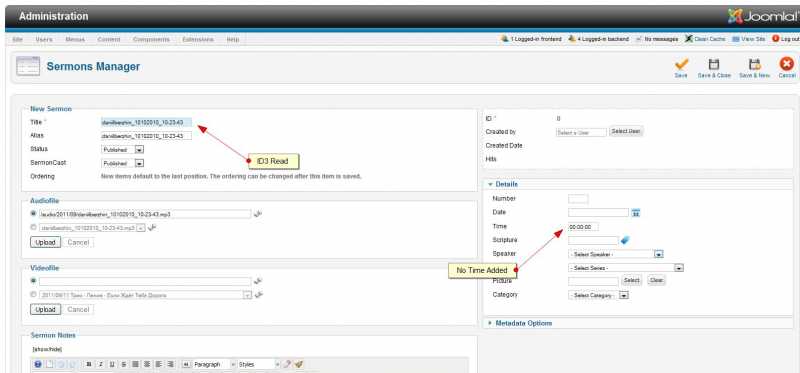Click the Save & New icon
800x373 pixels.
point(754,64)
